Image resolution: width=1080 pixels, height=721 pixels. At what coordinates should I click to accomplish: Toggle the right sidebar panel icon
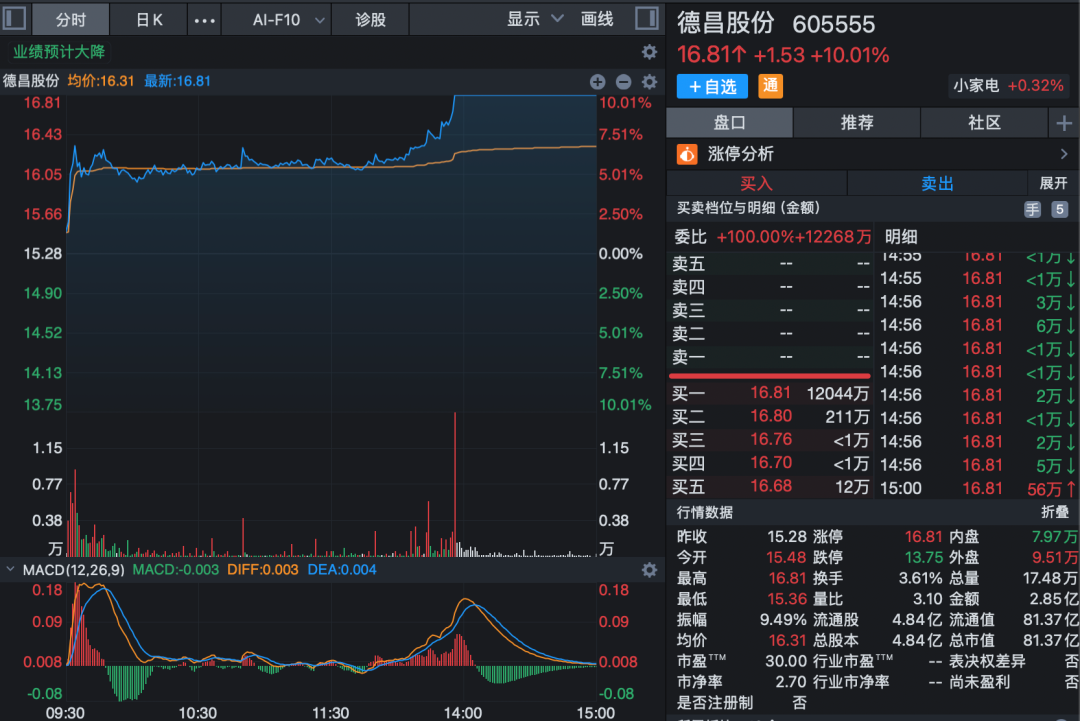[x=647, y=19]
